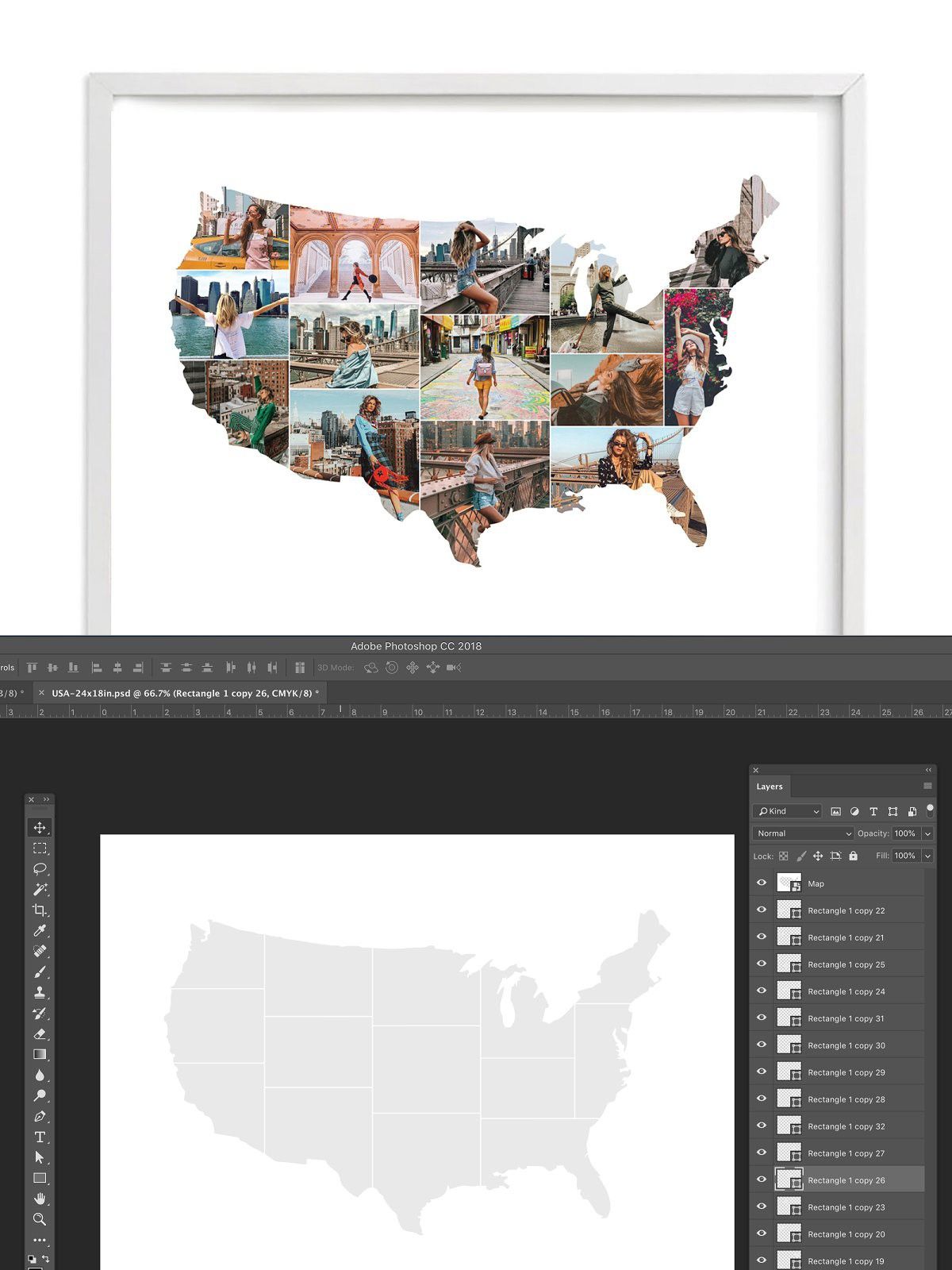
Task: Expand Tools panel to two columns
Action: (46, 799)
